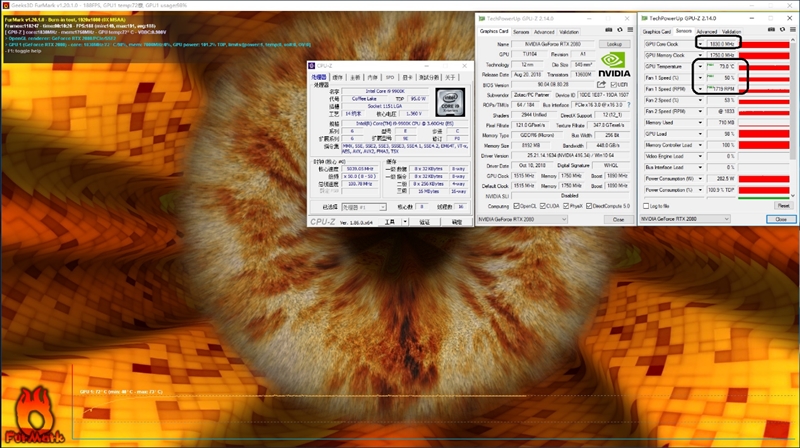Click the NVIDIA SLI Disabled field
This screenshot has height=448, width=800.
click(x=571, y=196)
